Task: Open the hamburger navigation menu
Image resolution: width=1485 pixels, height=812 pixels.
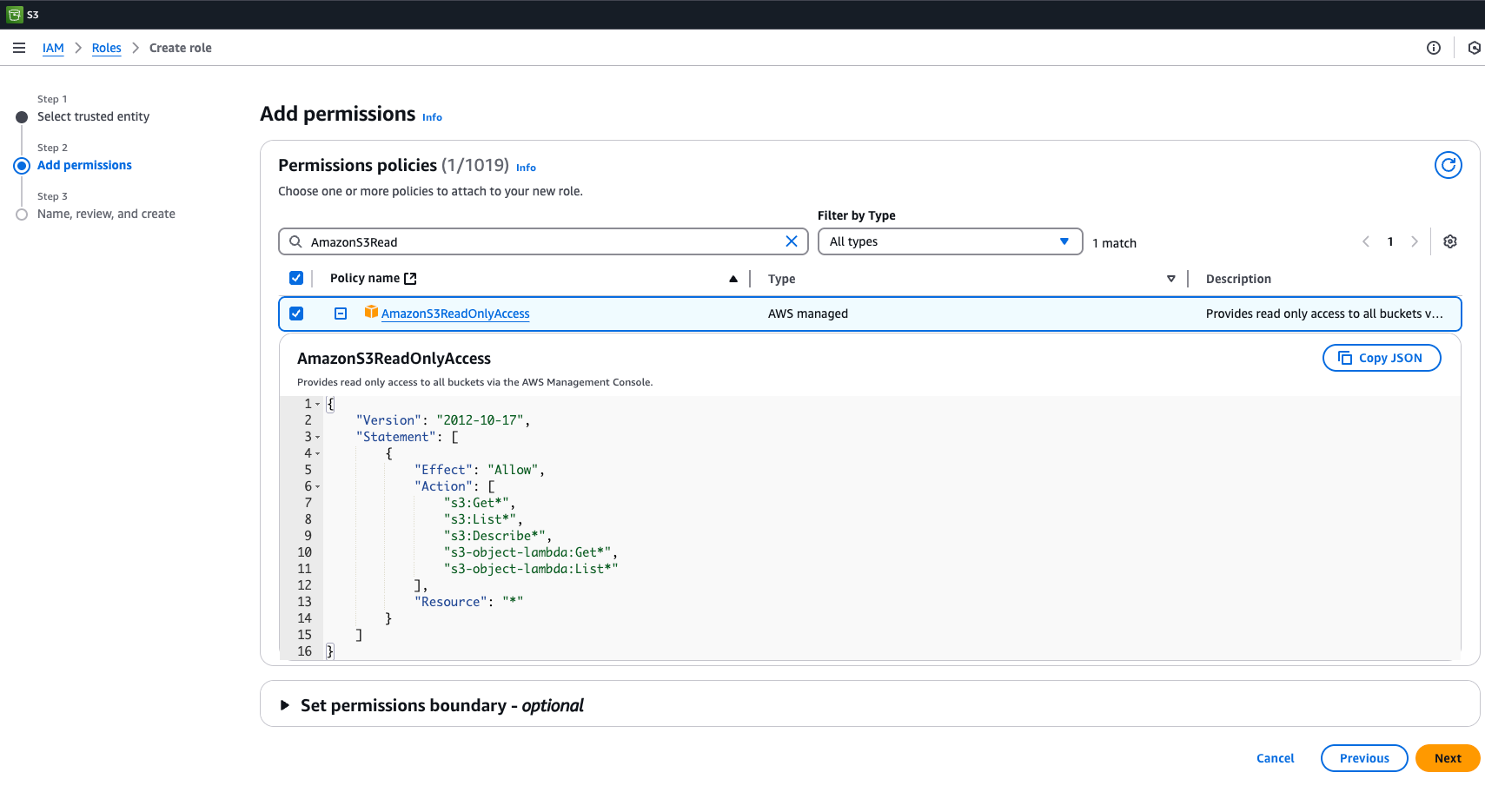Action: coord(19,48)
